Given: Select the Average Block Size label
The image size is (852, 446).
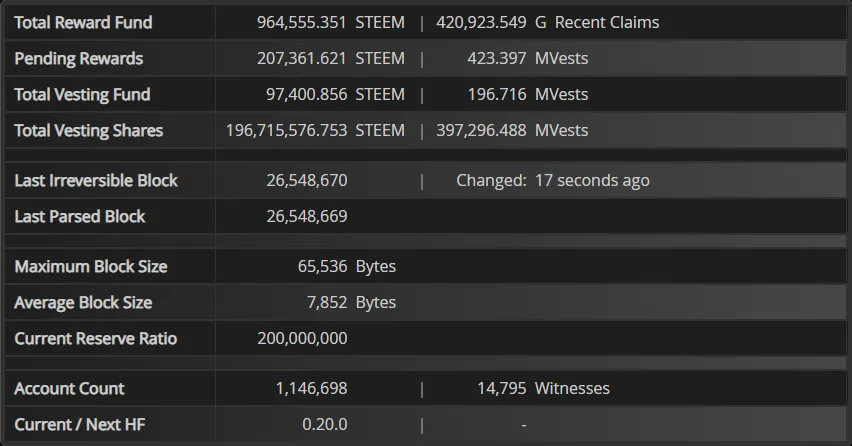Looking at the screenshot, I should coord(83,303).
